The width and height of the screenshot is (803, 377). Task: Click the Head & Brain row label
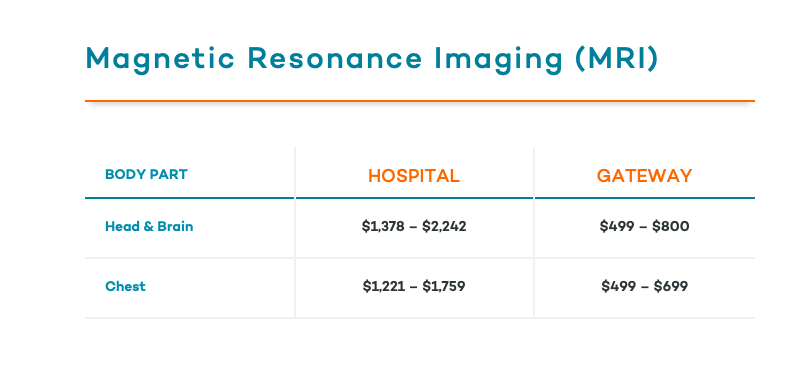click(149, 226)
